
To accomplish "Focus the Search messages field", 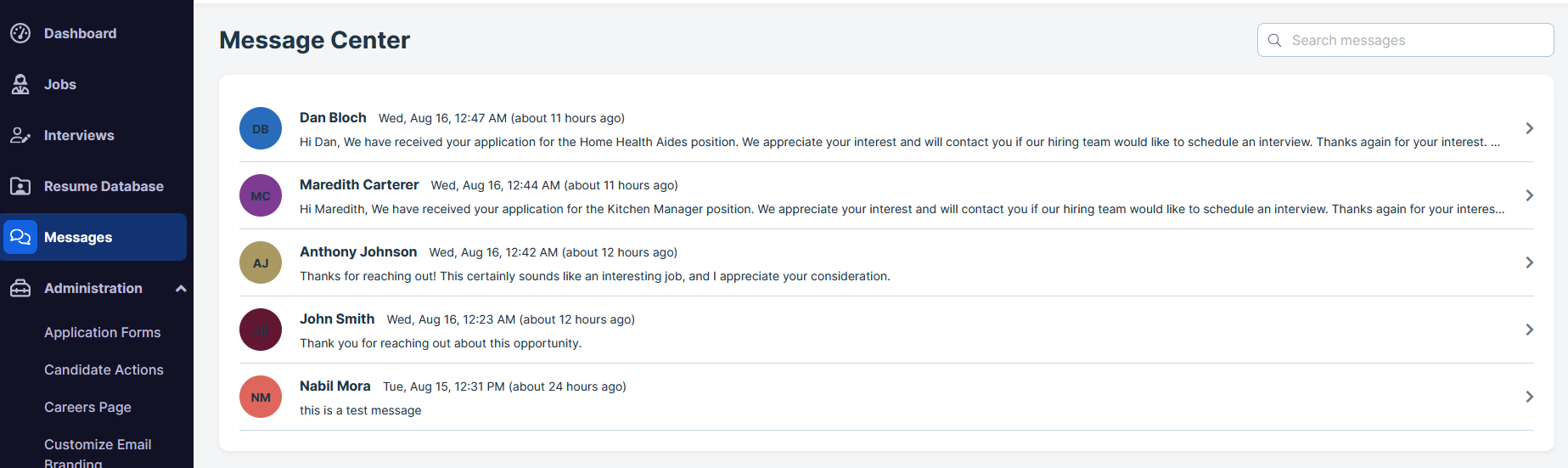I will [1405, 40].
